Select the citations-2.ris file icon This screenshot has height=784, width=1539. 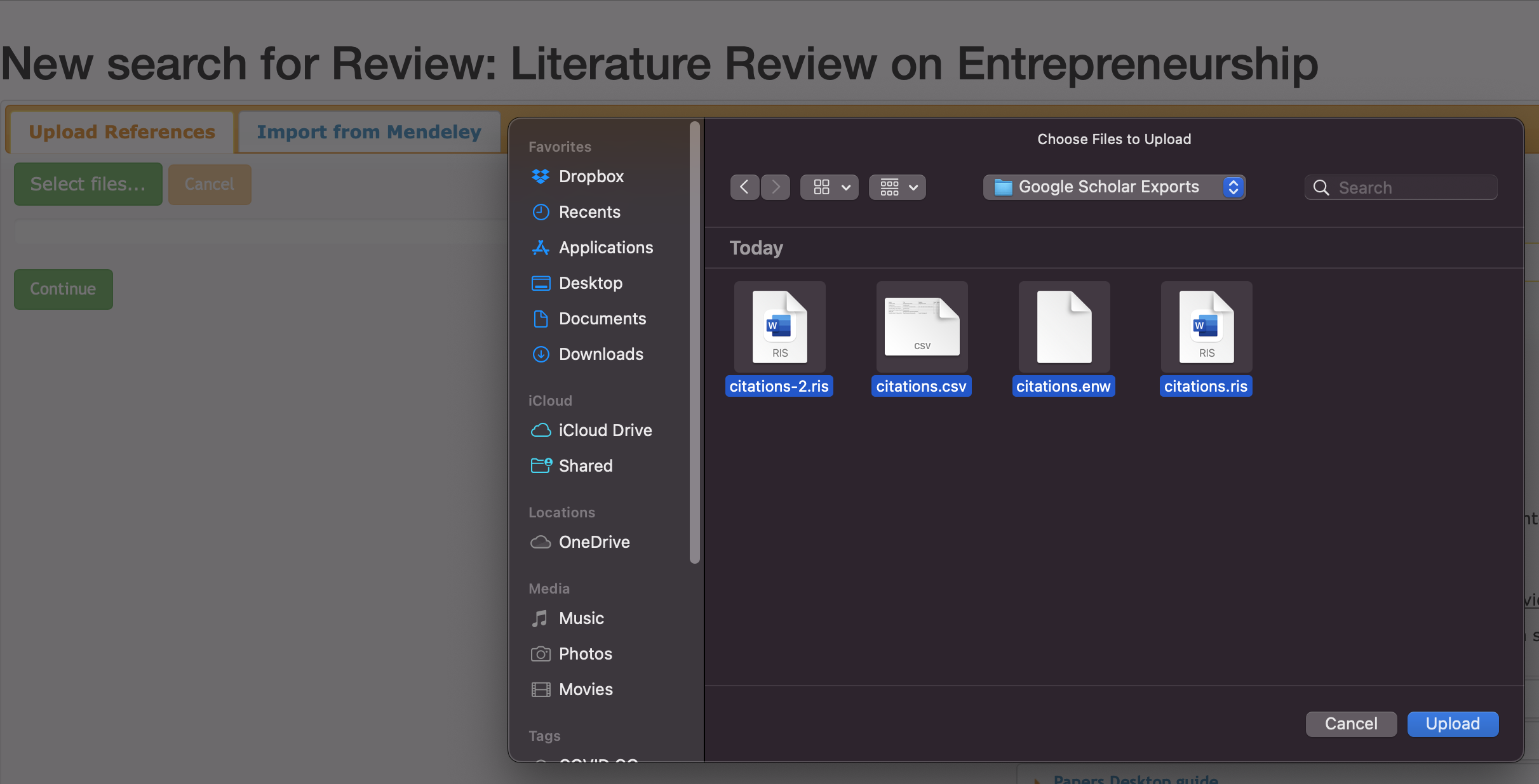coord(780,326)
